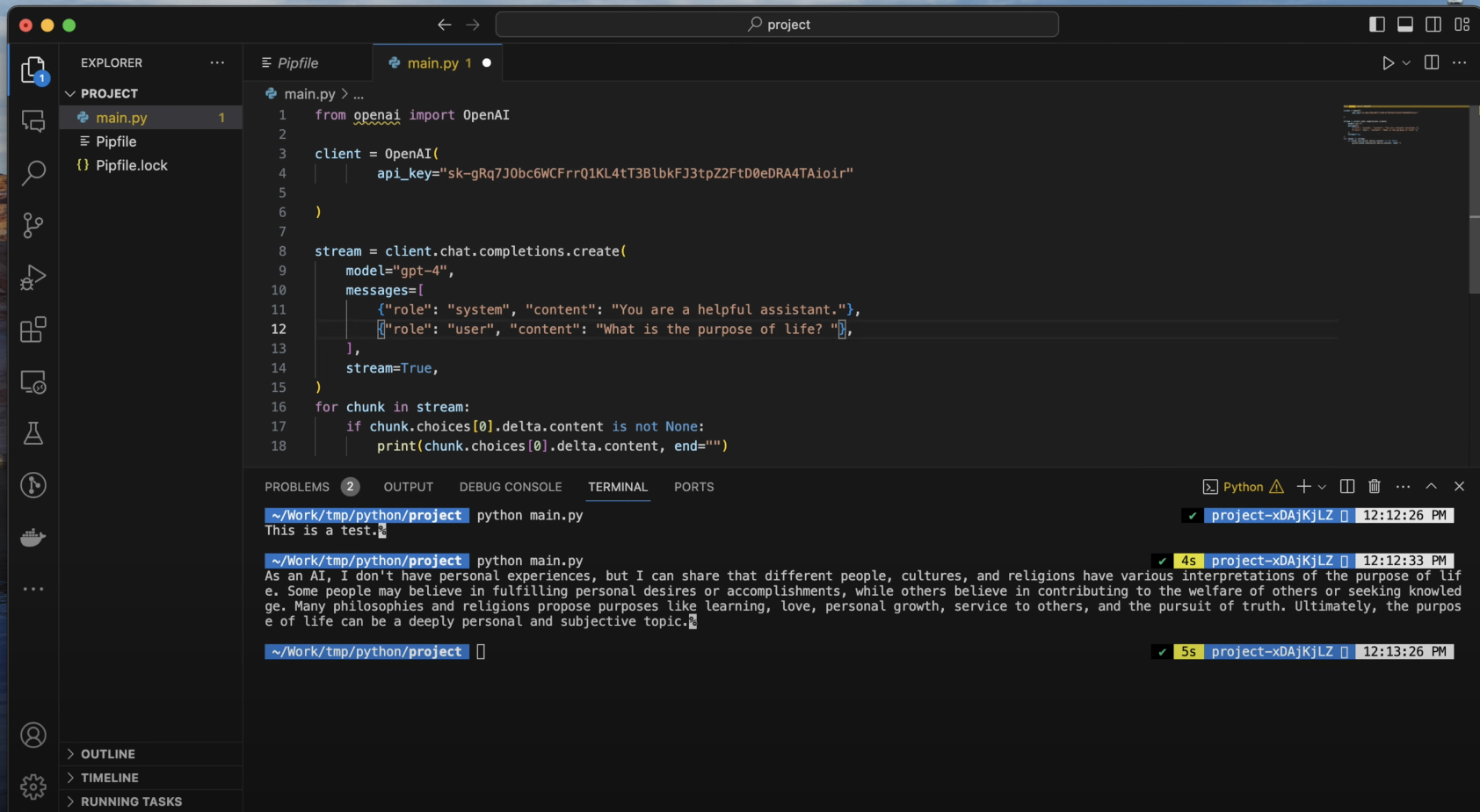The width and height of the screenshot is (1480, 812).
Task: Open Run and Debug view
Action: click(x=33, y=278)
